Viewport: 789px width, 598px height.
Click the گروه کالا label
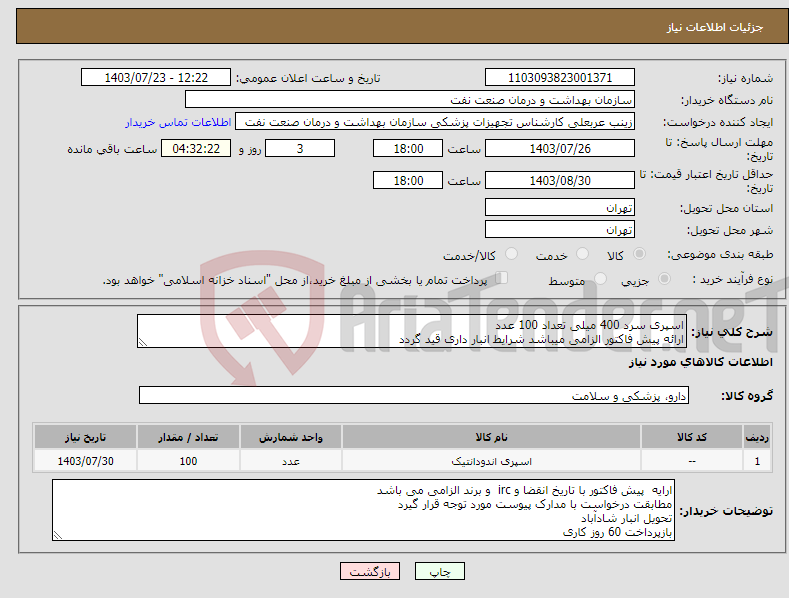[x=747, y=396]
